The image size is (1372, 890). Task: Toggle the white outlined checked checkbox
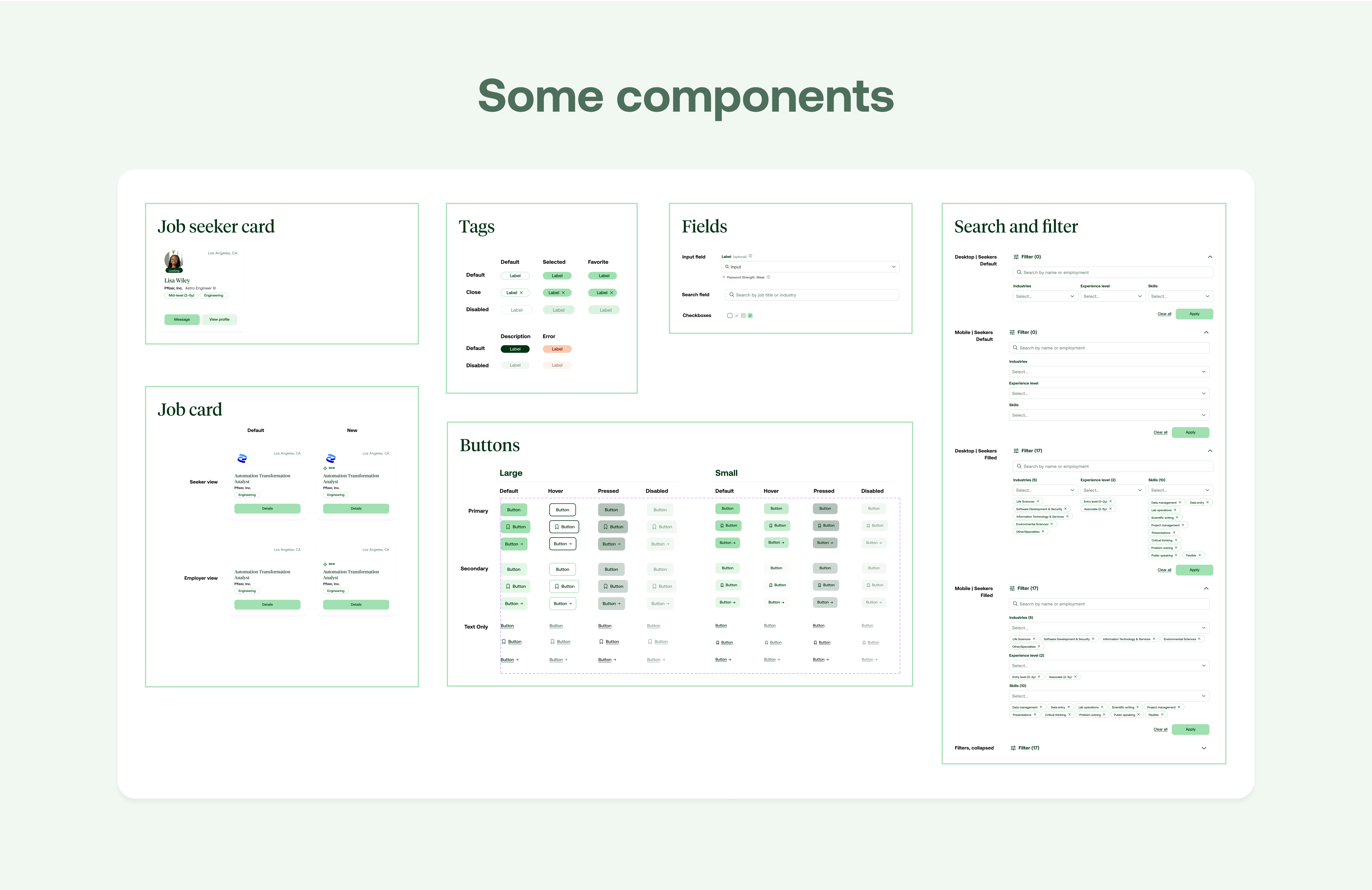coord(736,316)
